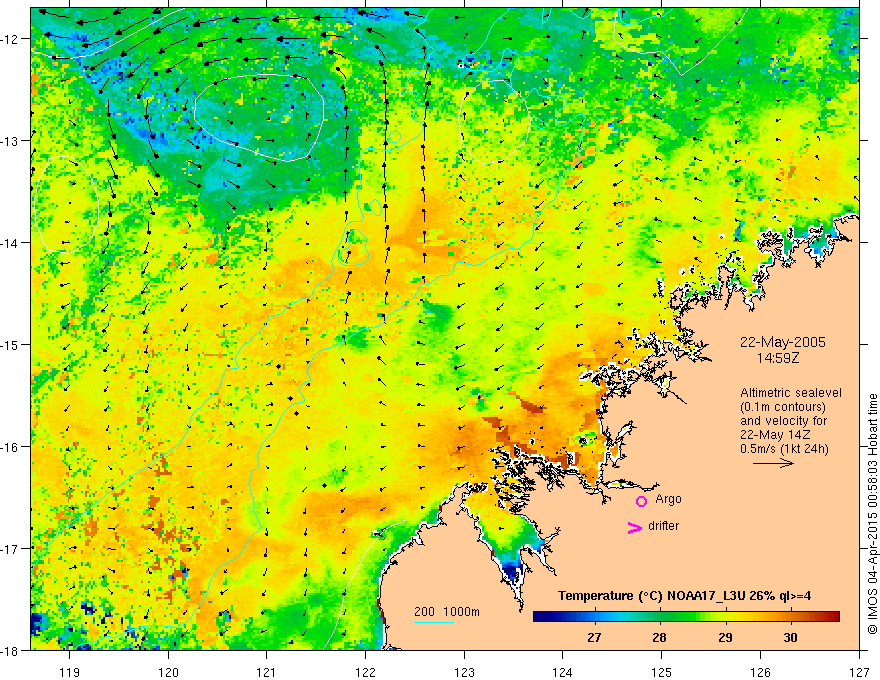Click the latitude label -18

click(x=11, y=650)
